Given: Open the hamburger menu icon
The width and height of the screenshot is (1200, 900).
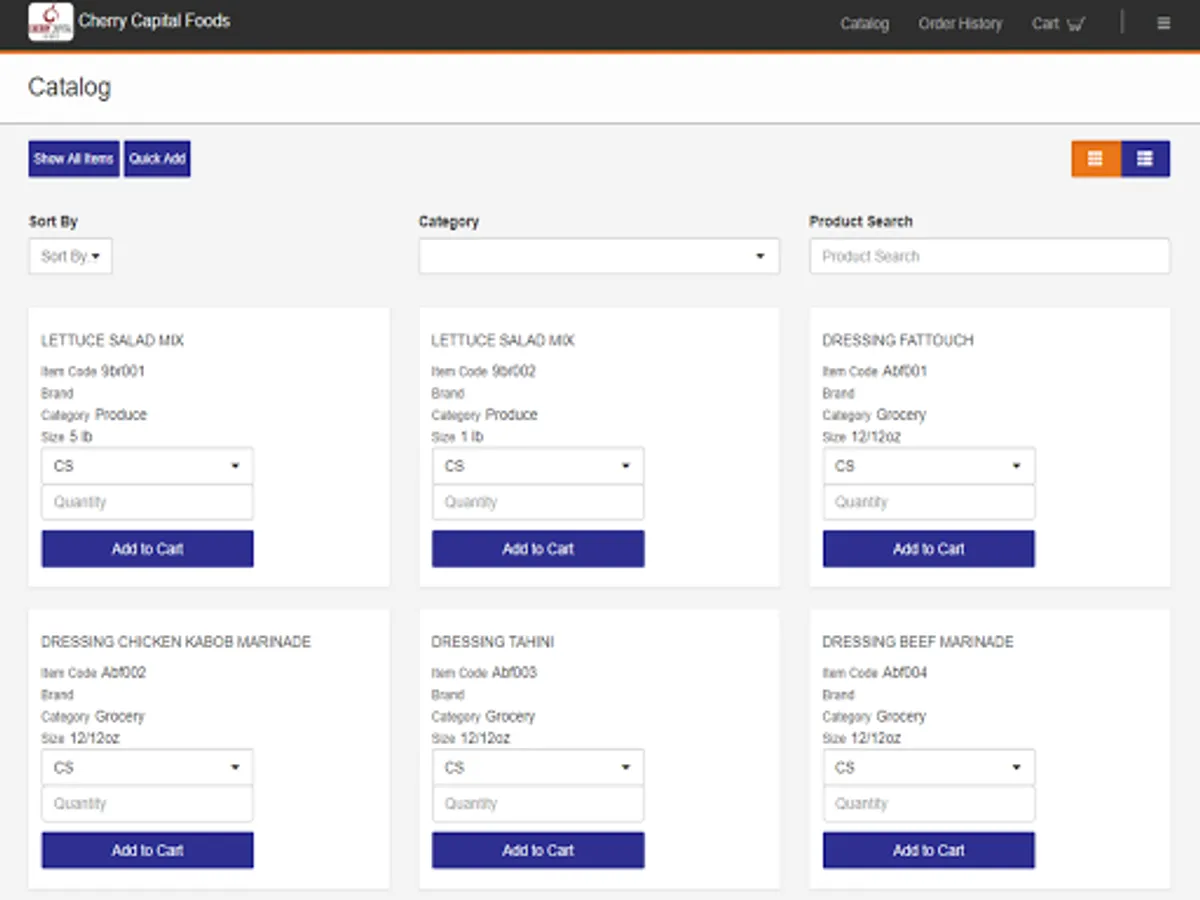Looking at the screenshot, I should [1163, 23].
